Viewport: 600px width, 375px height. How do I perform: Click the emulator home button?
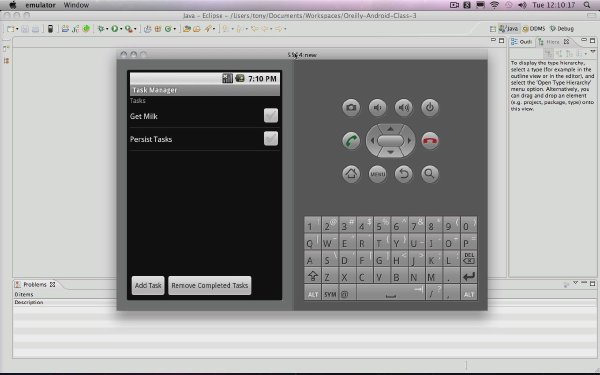(351, 174)
